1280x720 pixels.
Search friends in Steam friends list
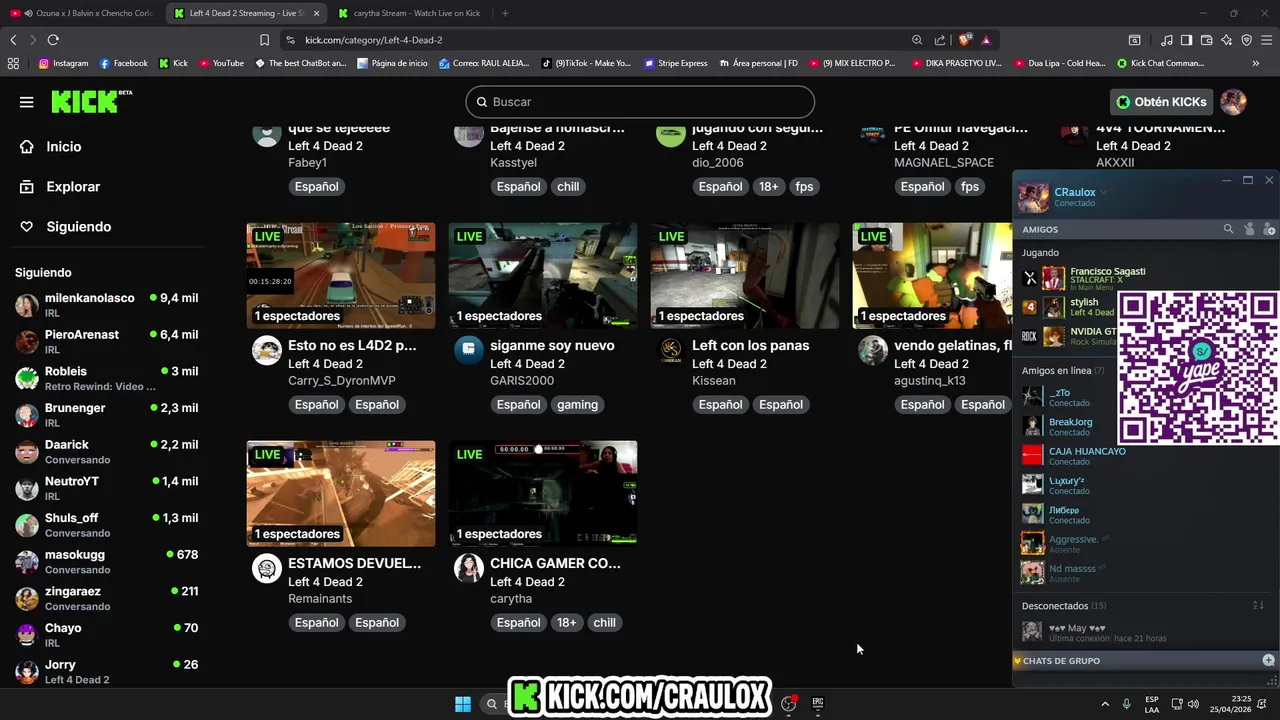click(x=1228, y=229)
